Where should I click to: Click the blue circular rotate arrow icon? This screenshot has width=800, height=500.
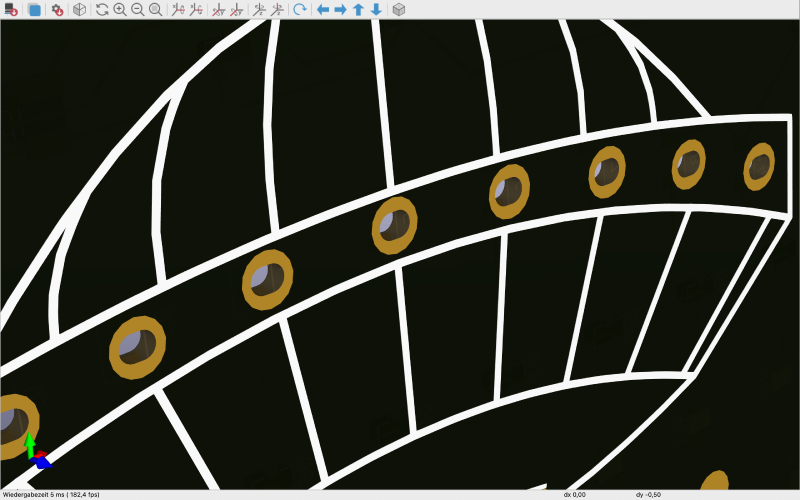point(300,9)
